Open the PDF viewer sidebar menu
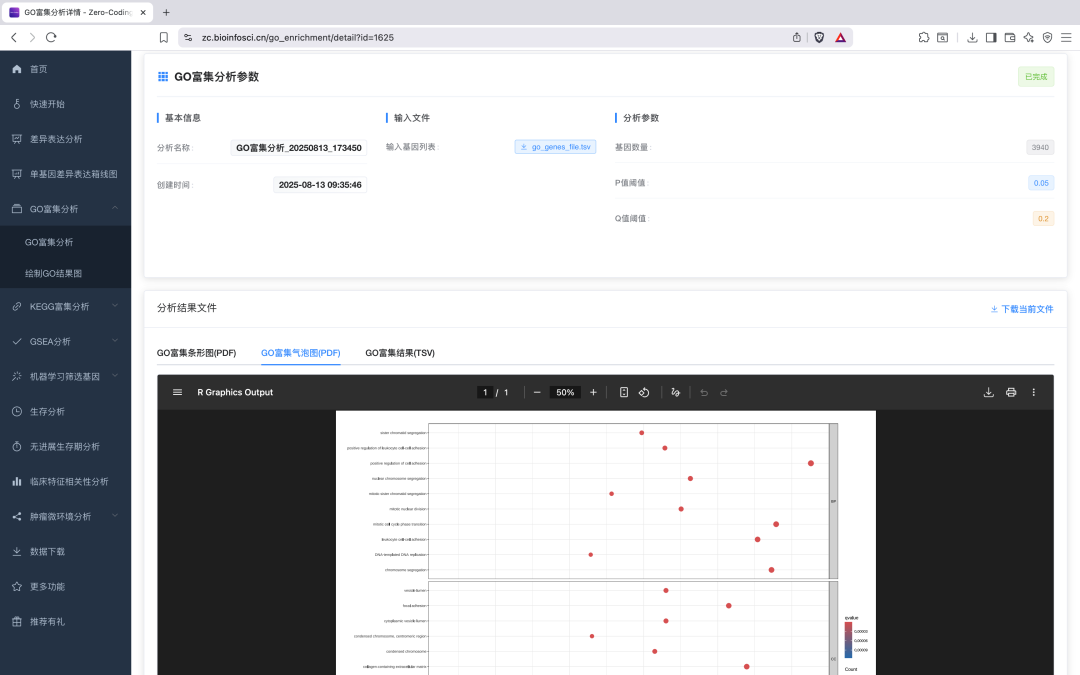Screen dimensions: 1080x675 (178, 392)
